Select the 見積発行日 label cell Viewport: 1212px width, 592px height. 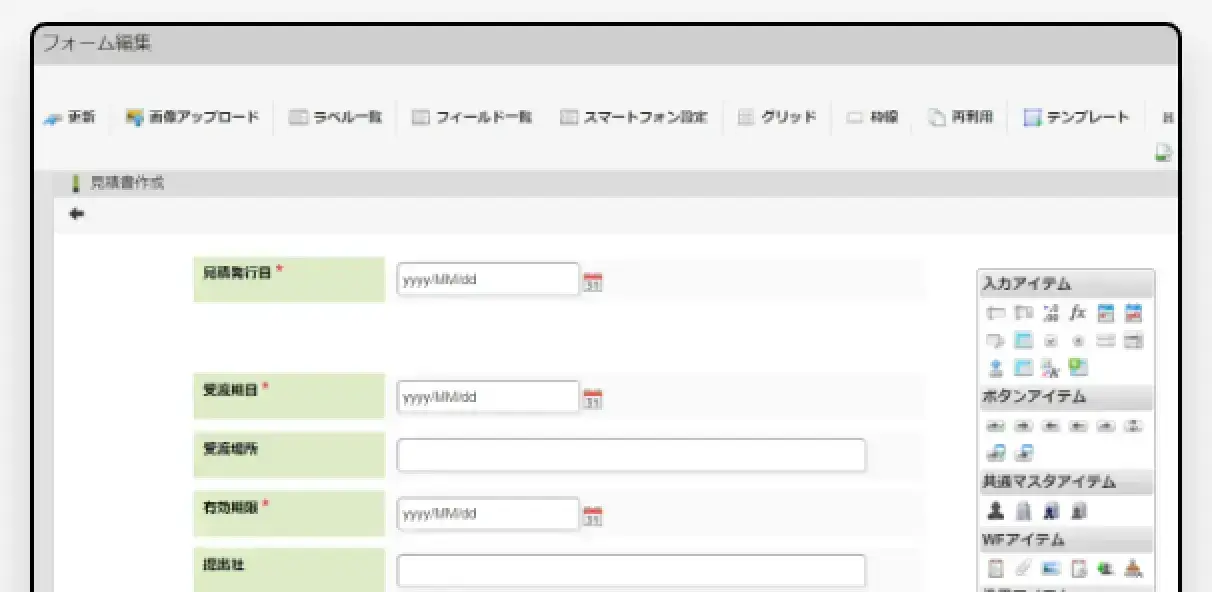tap(289, 279)
